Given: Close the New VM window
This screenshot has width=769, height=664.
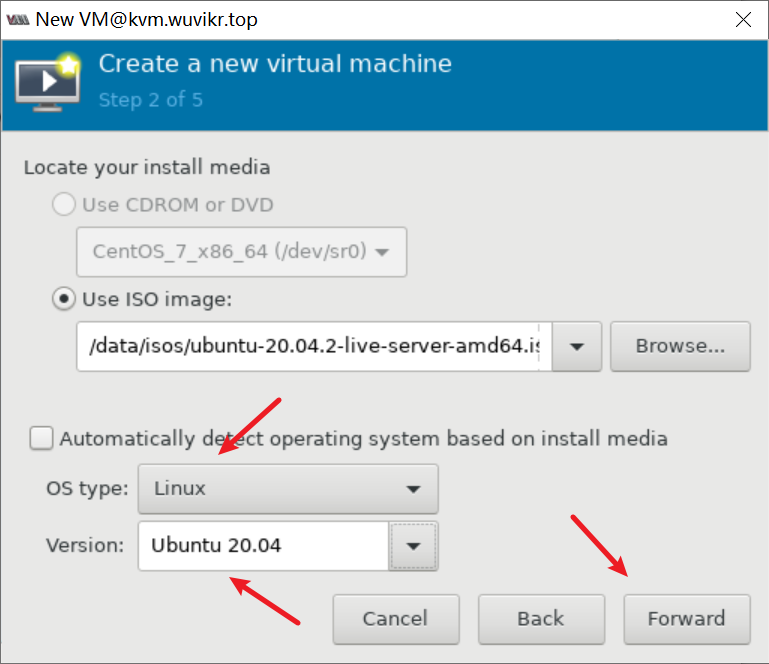Looking at the screenshot, I should click(x=743, y=20).
